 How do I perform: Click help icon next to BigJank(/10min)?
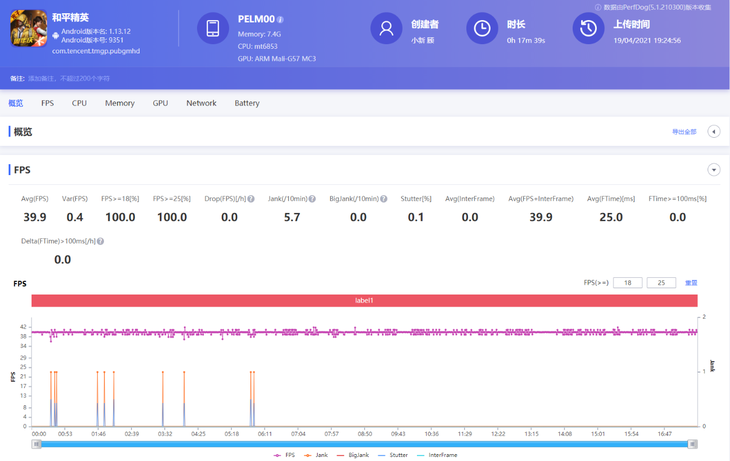(384, 199)
